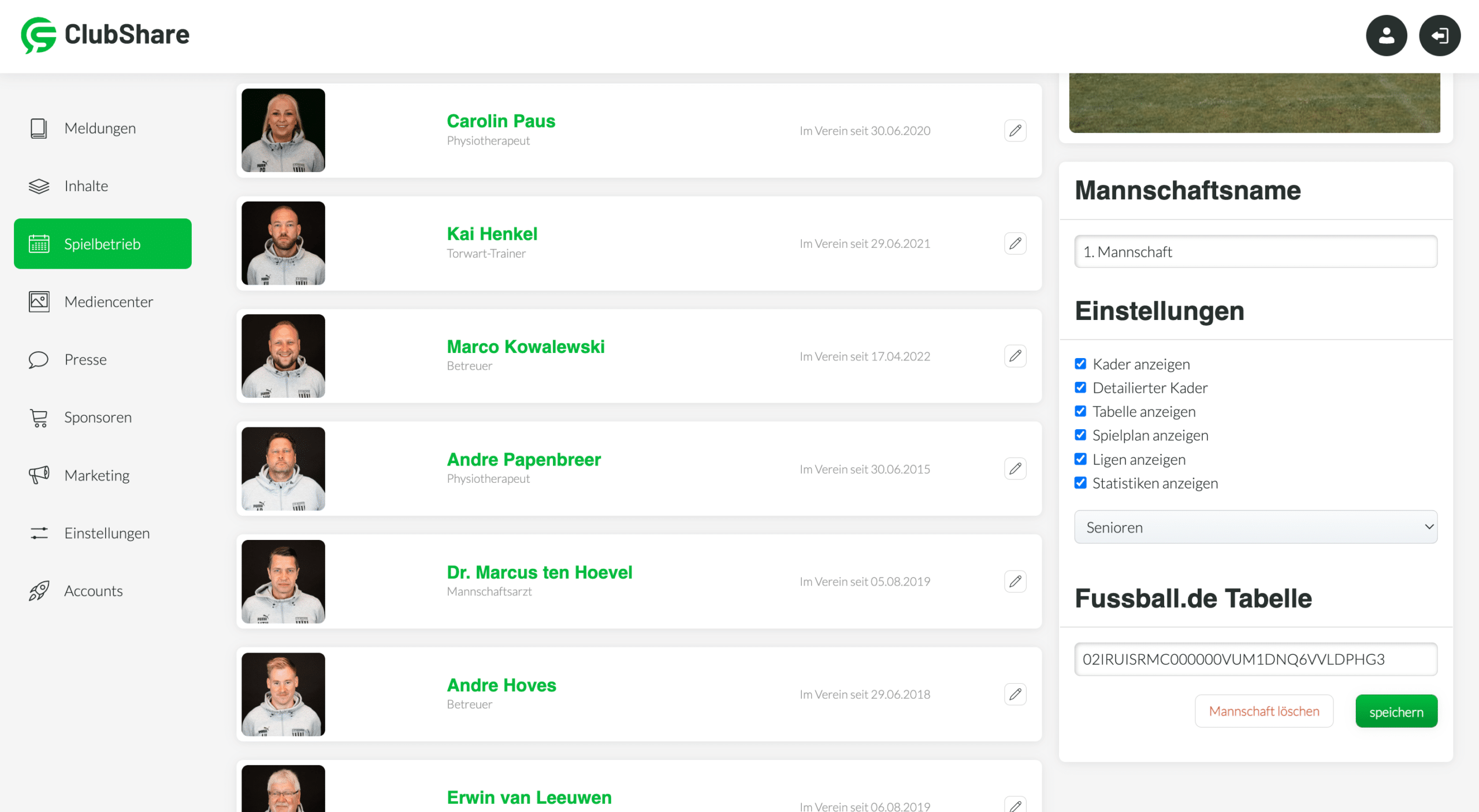Open Sponsoren menu item

[x=103, y=418]
